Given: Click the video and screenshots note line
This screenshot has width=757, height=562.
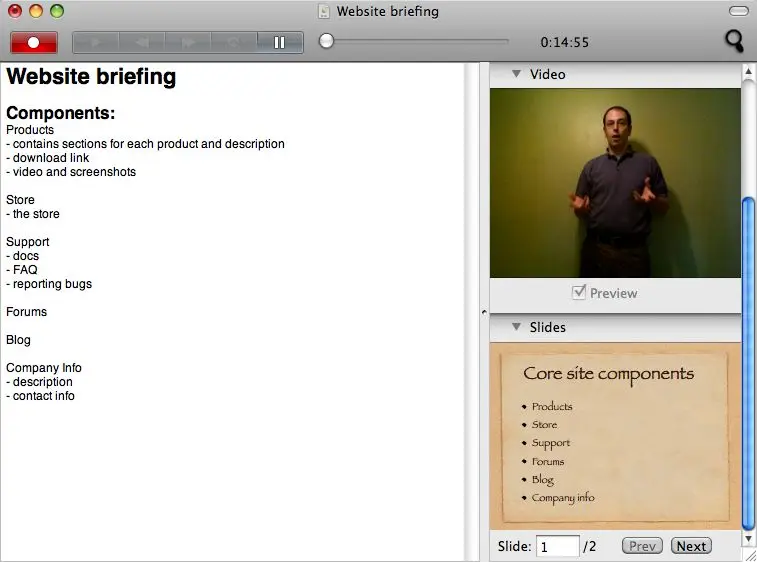Looking at the screenshot, I should (71, 172).
